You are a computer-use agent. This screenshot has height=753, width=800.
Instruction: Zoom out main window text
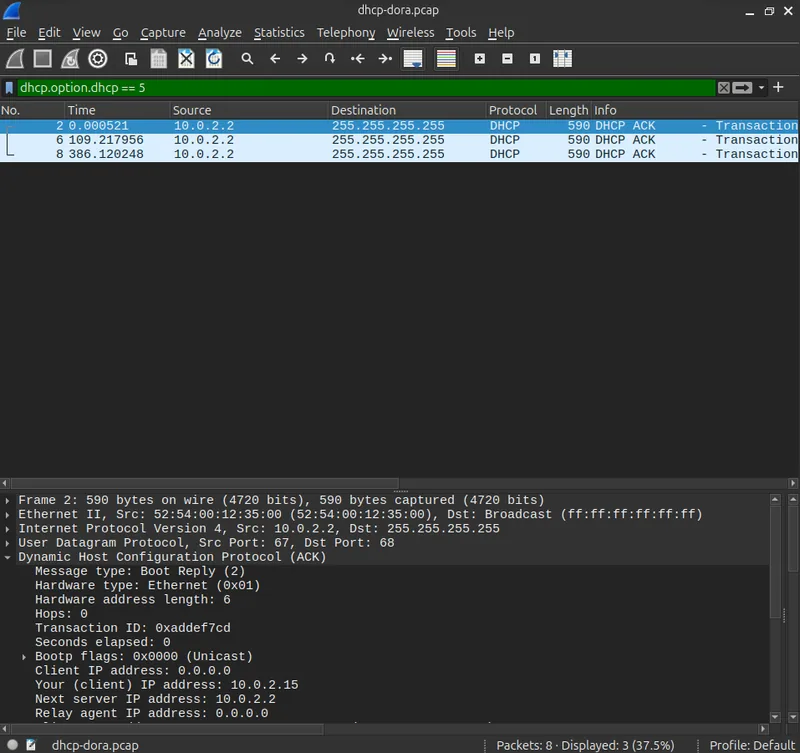(507, 59)
